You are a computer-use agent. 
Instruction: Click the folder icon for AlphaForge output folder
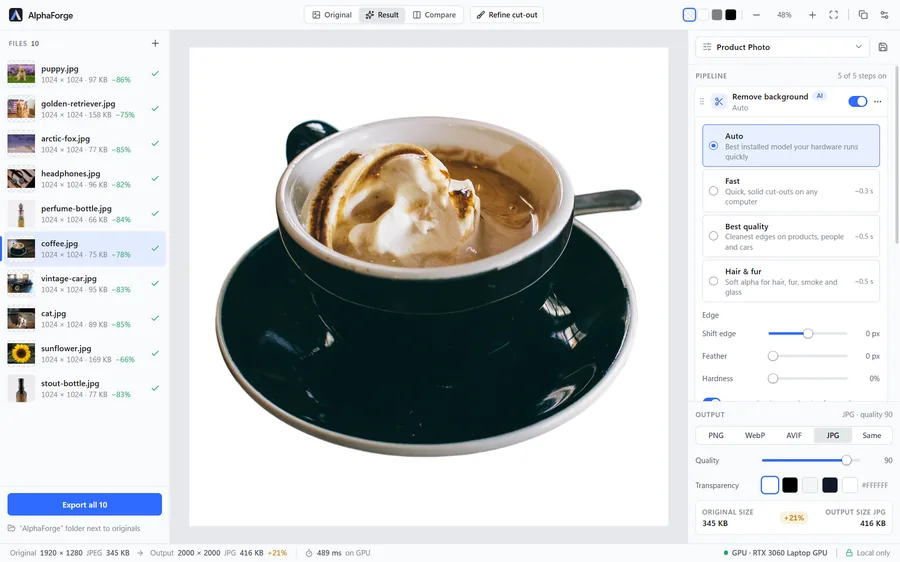click(11, 528)
